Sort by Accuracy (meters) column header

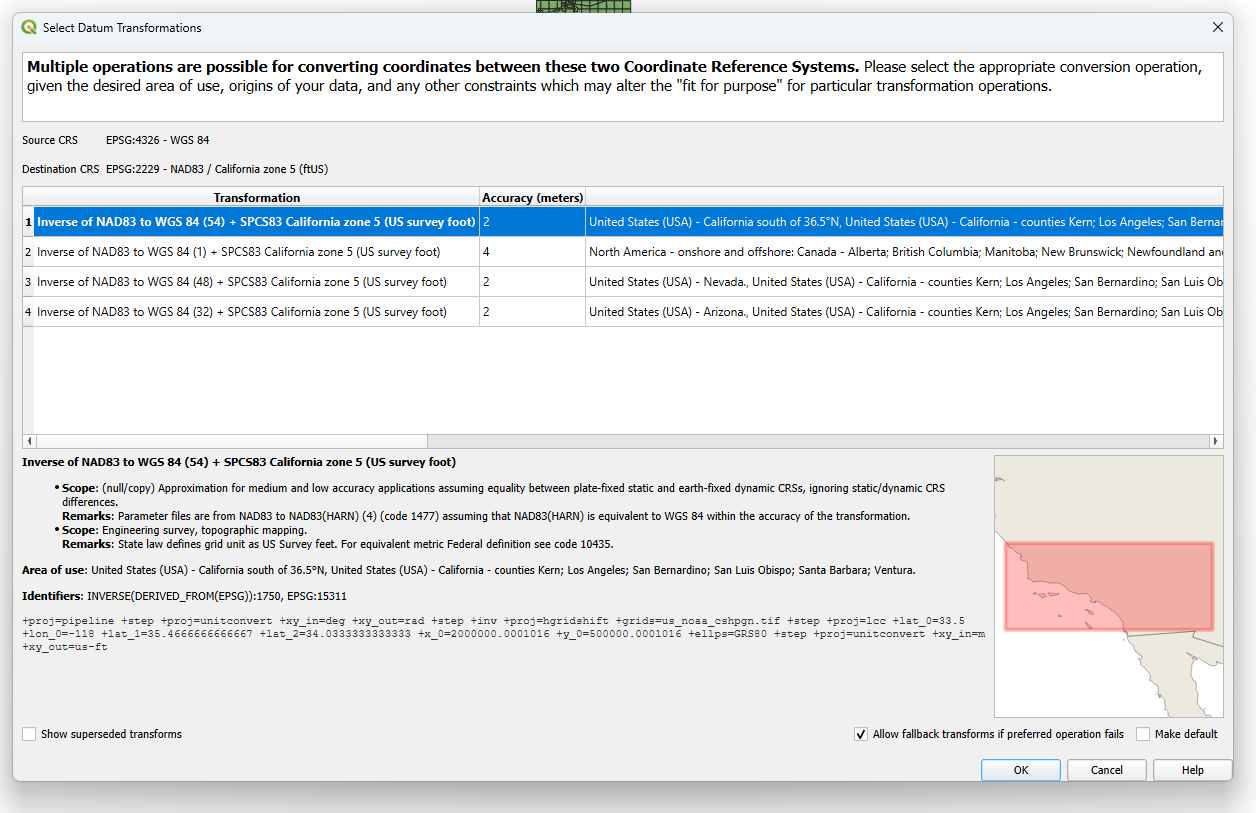click(x=532, y=198)
